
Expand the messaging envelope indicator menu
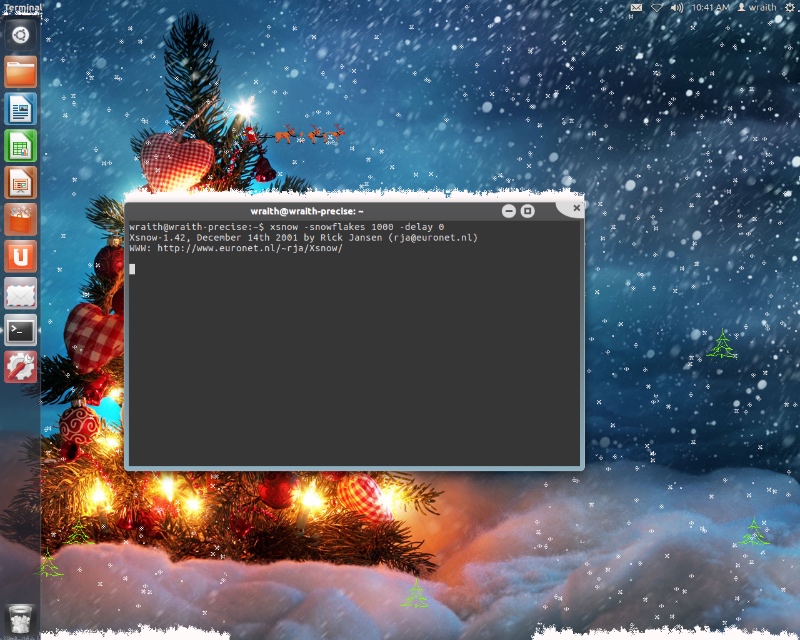(636, 8)
